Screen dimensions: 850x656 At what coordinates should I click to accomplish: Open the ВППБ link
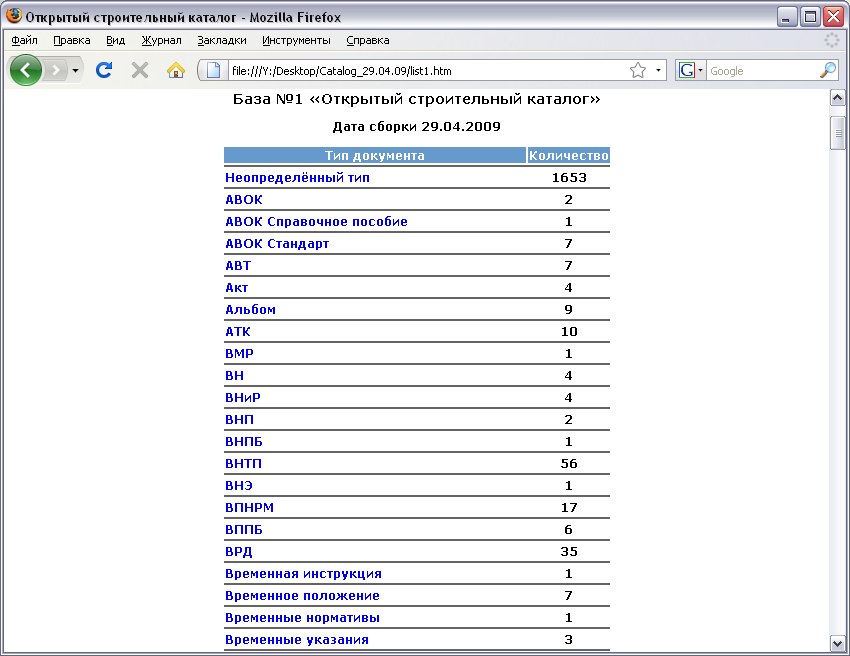tap(244, 529)
